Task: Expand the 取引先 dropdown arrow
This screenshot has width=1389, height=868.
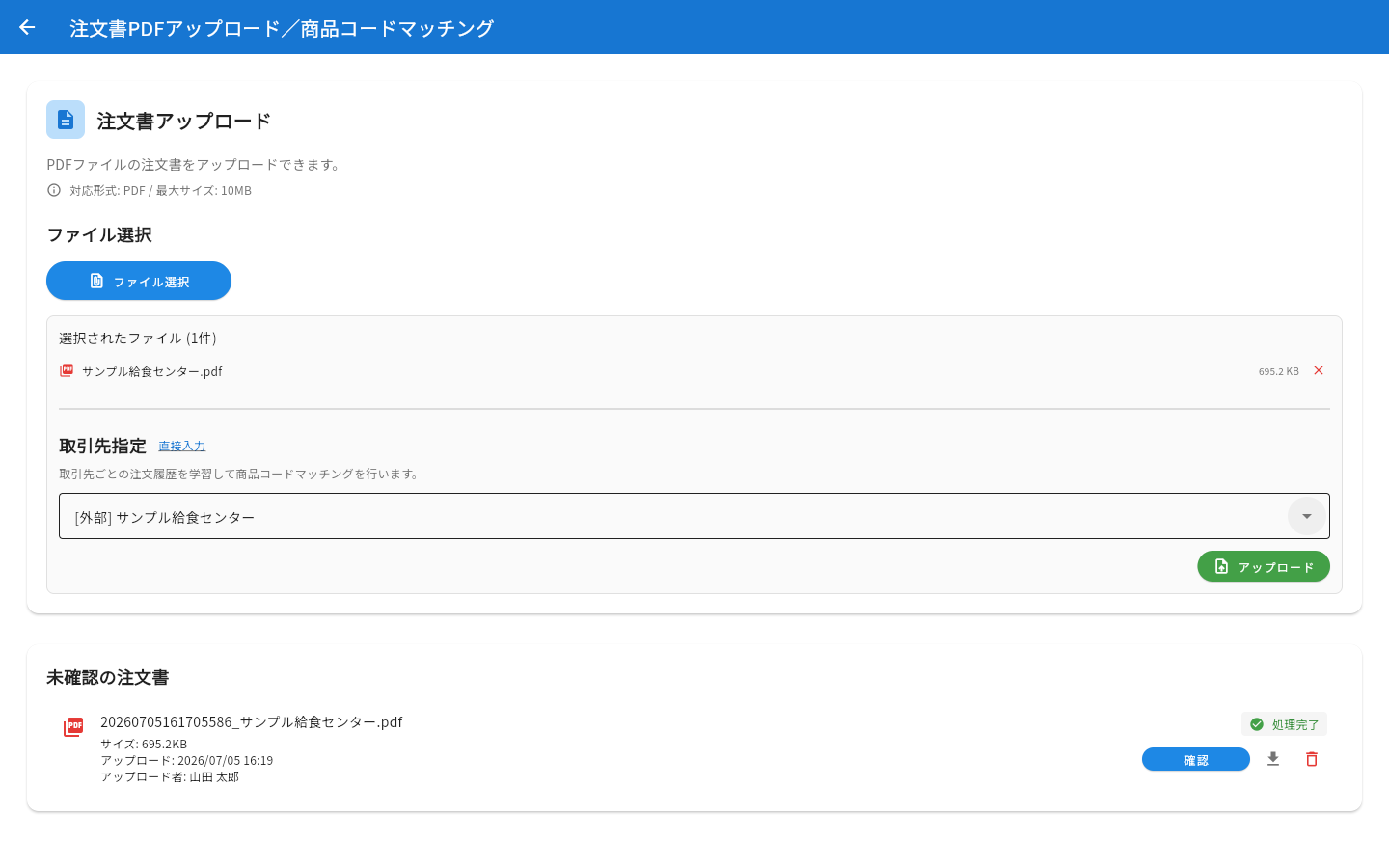Action: (x=1307, y=516)
